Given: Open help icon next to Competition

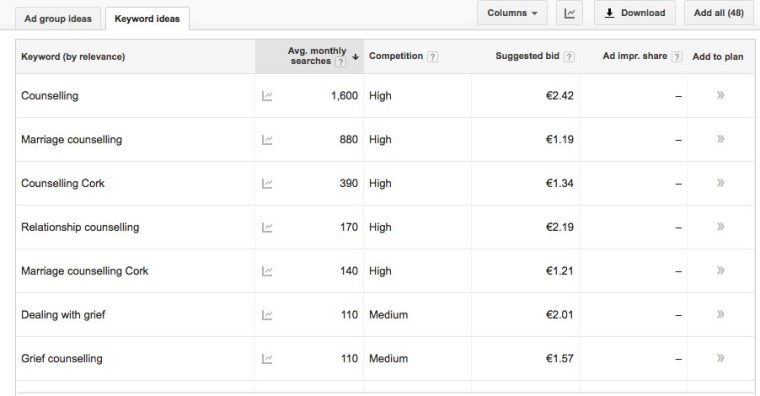Looking at the screenshot, I should coord(432,57).
